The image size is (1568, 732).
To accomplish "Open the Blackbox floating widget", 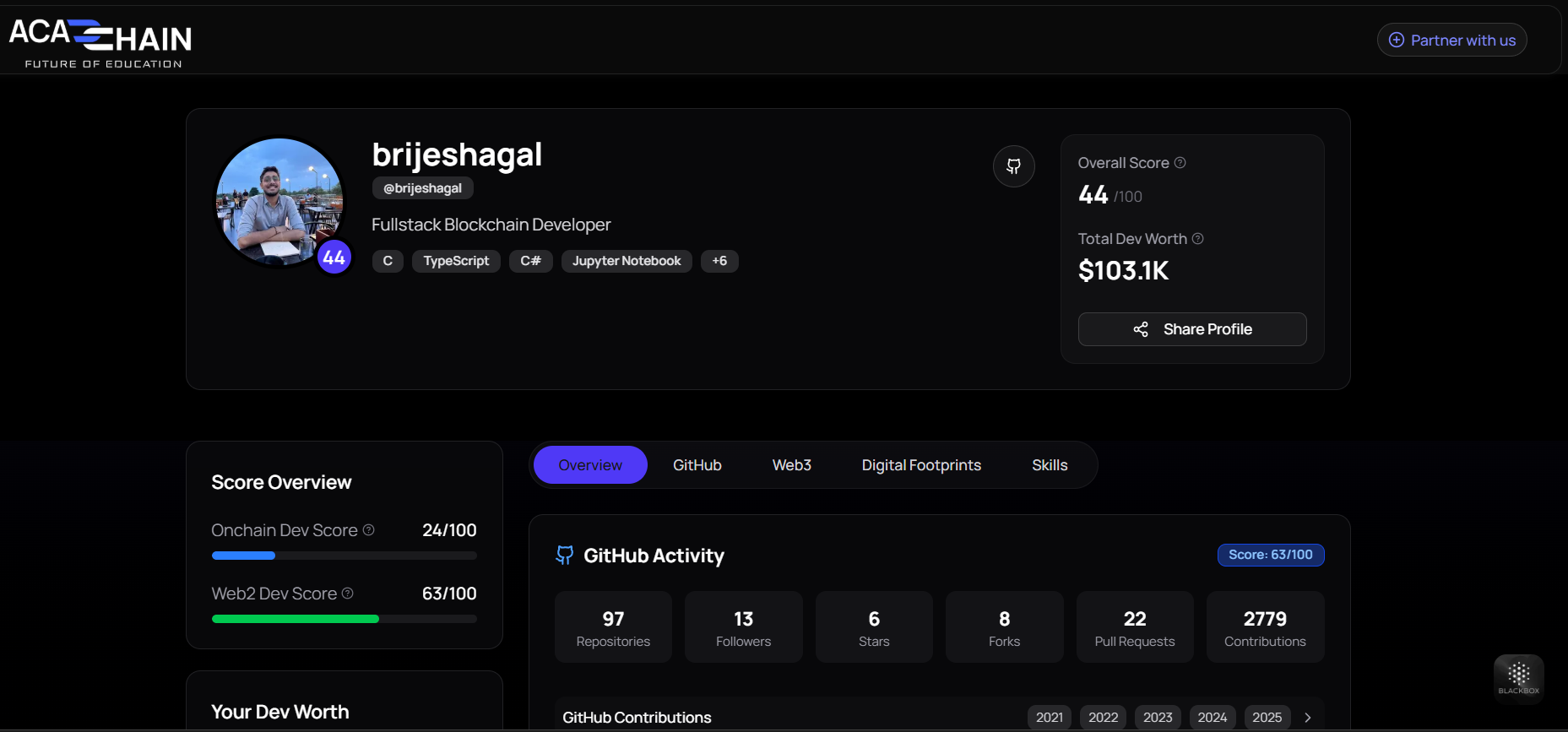I will pos(1518,678).
